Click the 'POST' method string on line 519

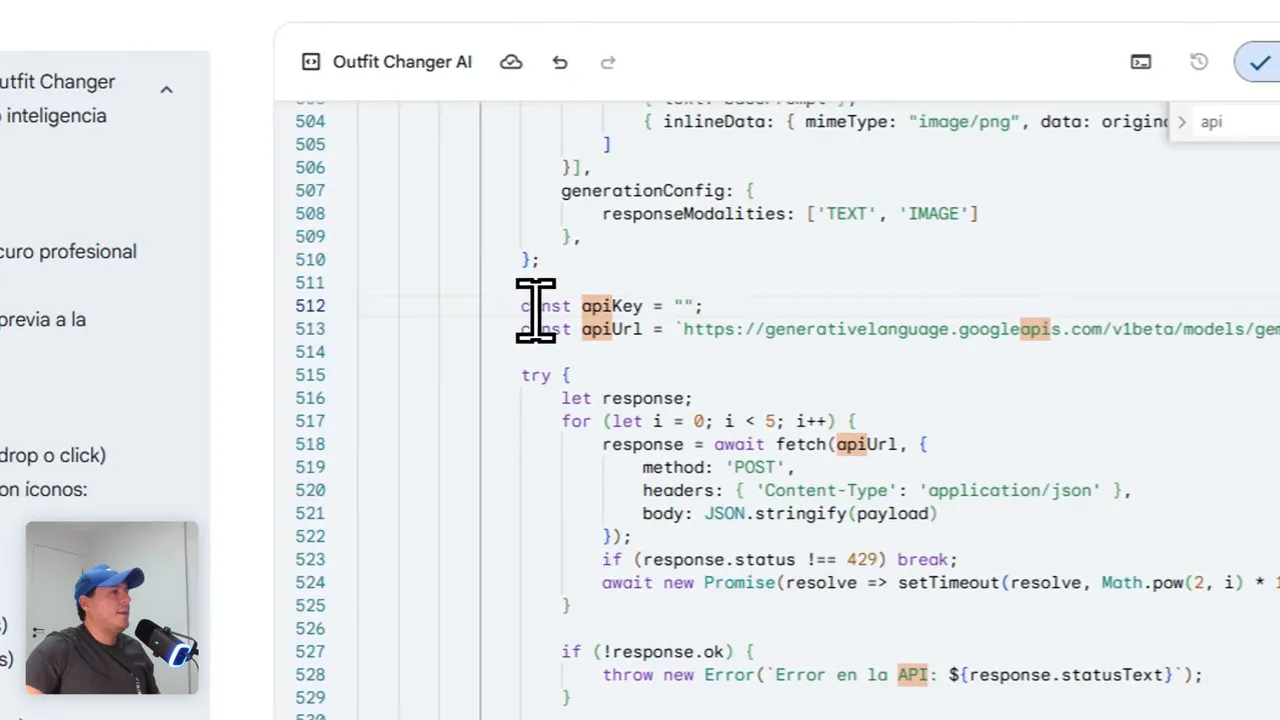click(756, 467)
